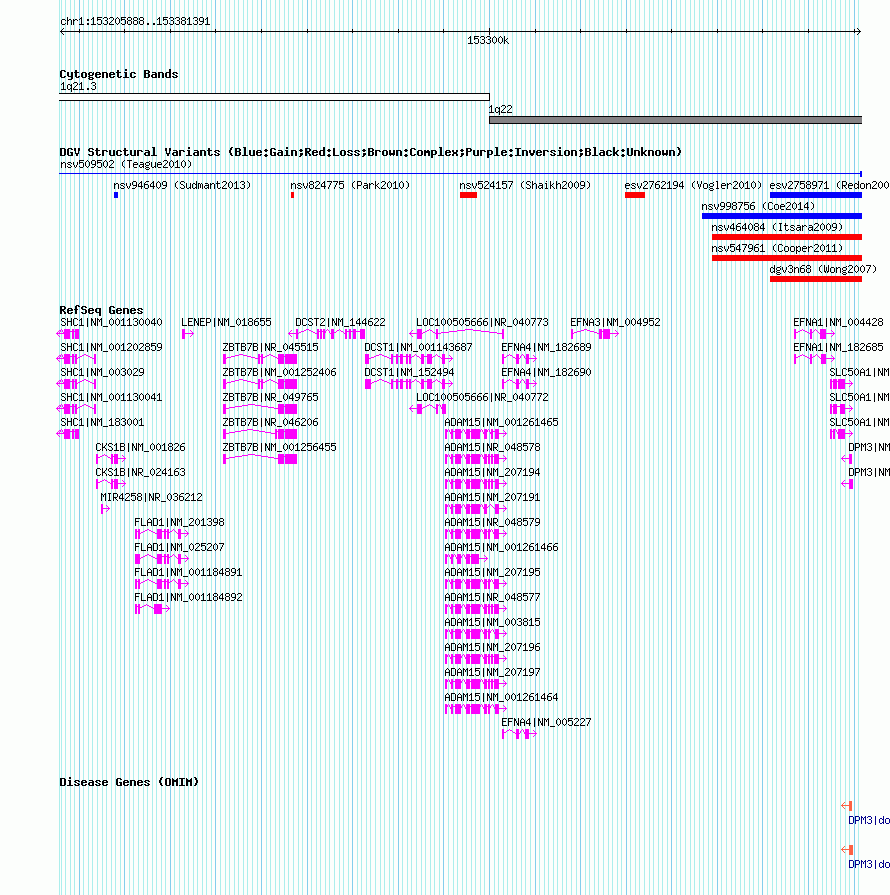Screen dimensions: 890x895
Task: Click the ZBTB7B NR_045515 gene glyph
Action: pos(260,359)
